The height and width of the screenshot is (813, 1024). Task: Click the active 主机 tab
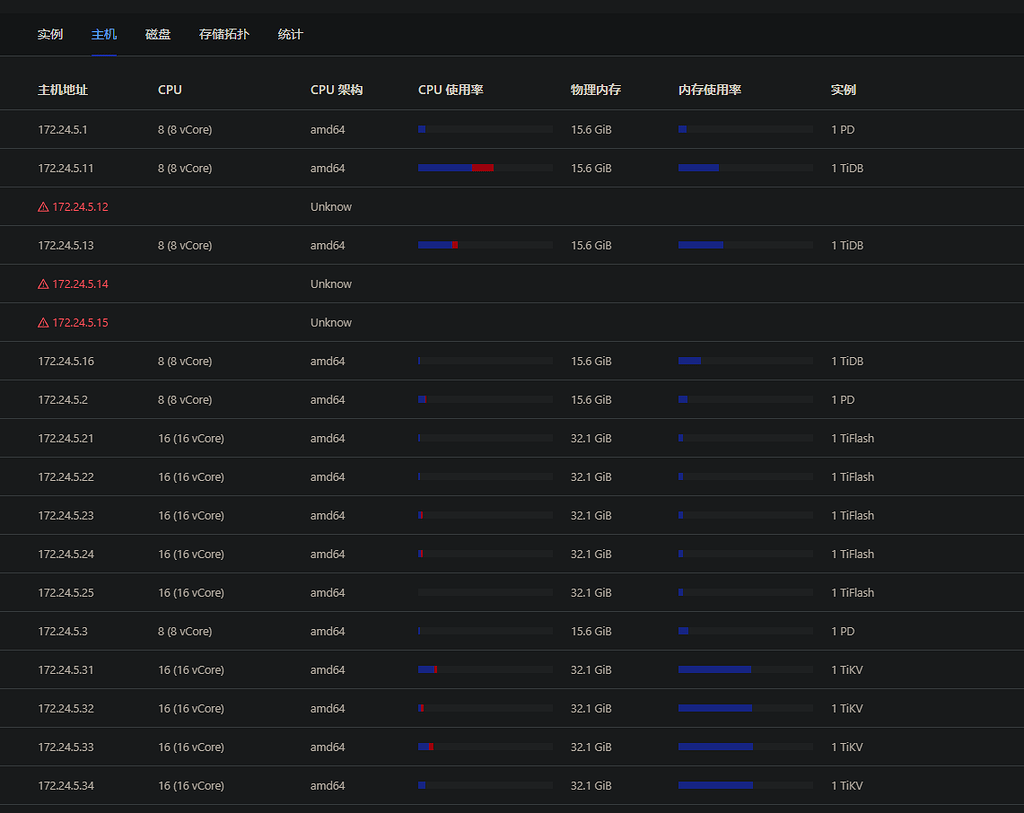pyautogui.click(x=103, y=33)
